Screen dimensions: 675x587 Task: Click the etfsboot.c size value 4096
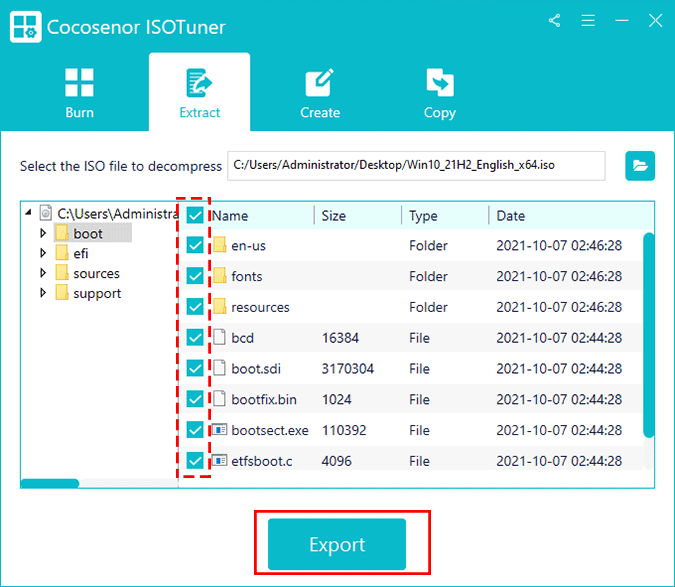coord(337,461)
